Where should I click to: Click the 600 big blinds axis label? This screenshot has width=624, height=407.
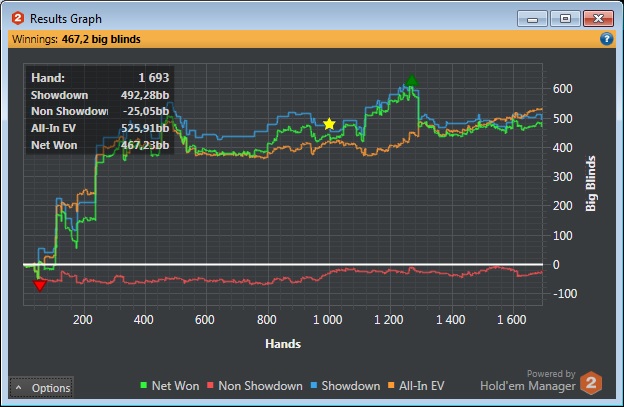pos(562,88)
